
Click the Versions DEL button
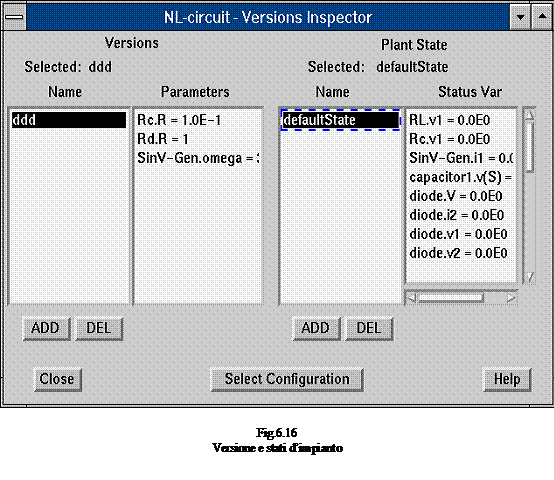tap(99, 328)
